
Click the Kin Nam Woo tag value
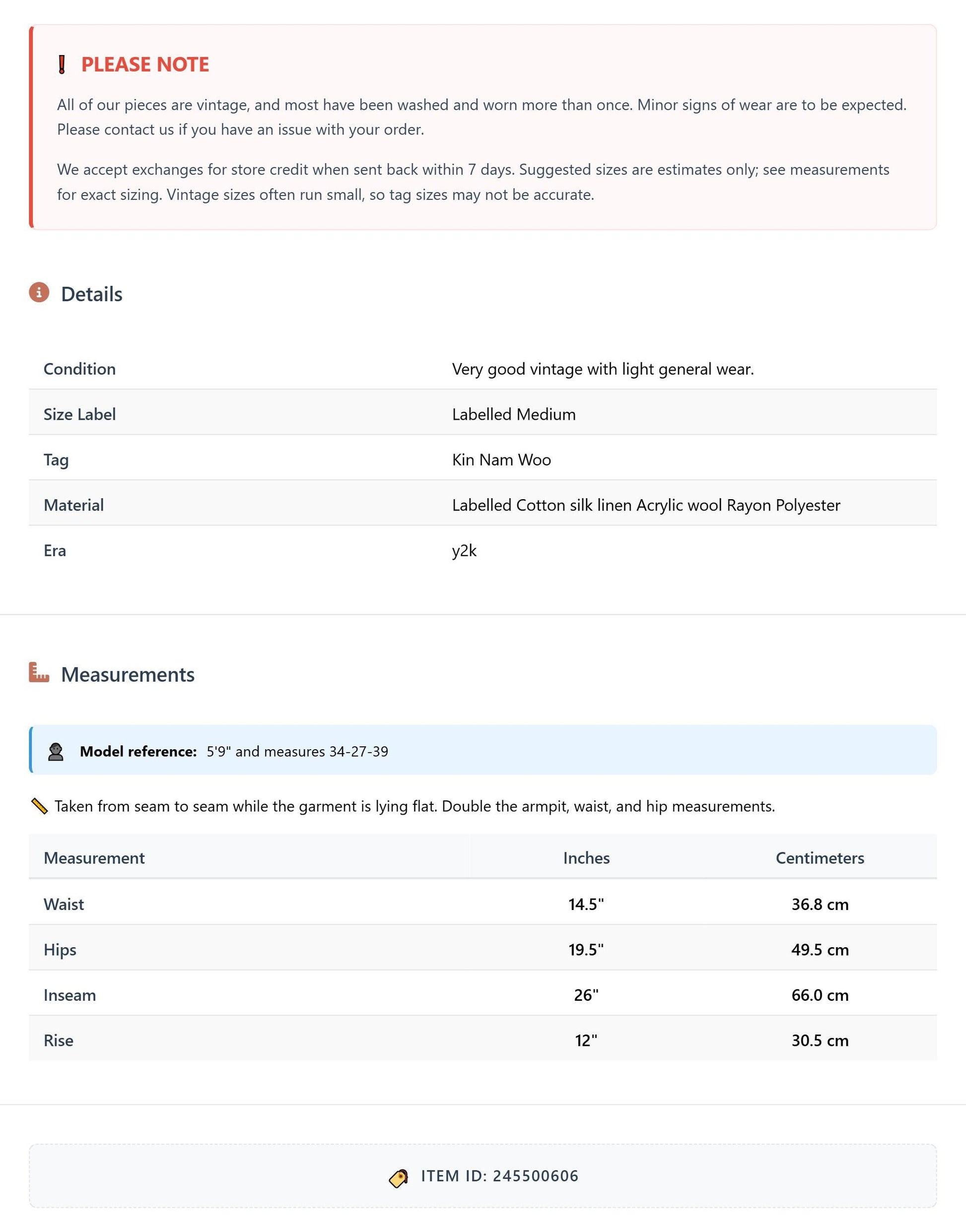[501, 459]
